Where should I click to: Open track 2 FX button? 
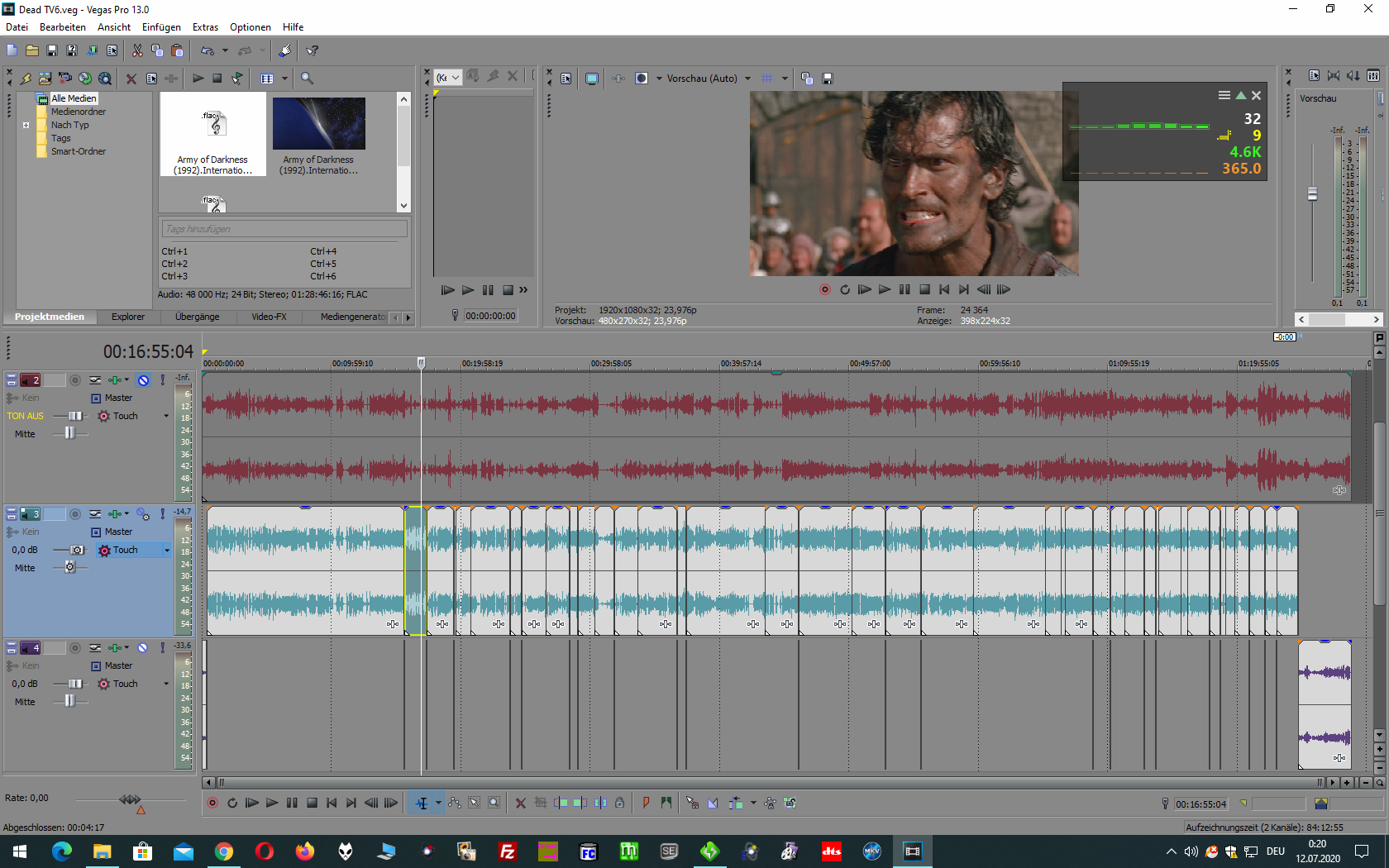pos(115,380)
